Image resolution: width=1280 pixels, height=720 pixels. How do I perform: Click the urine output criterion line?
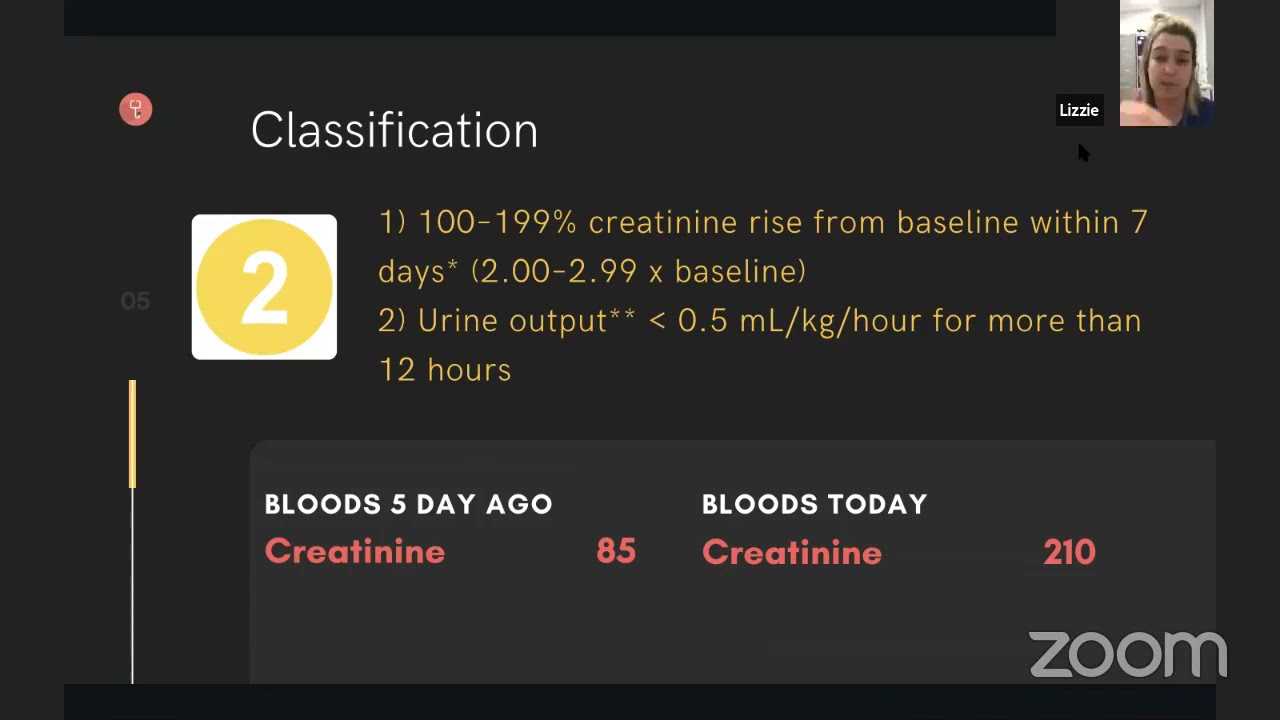click(759, 321)
